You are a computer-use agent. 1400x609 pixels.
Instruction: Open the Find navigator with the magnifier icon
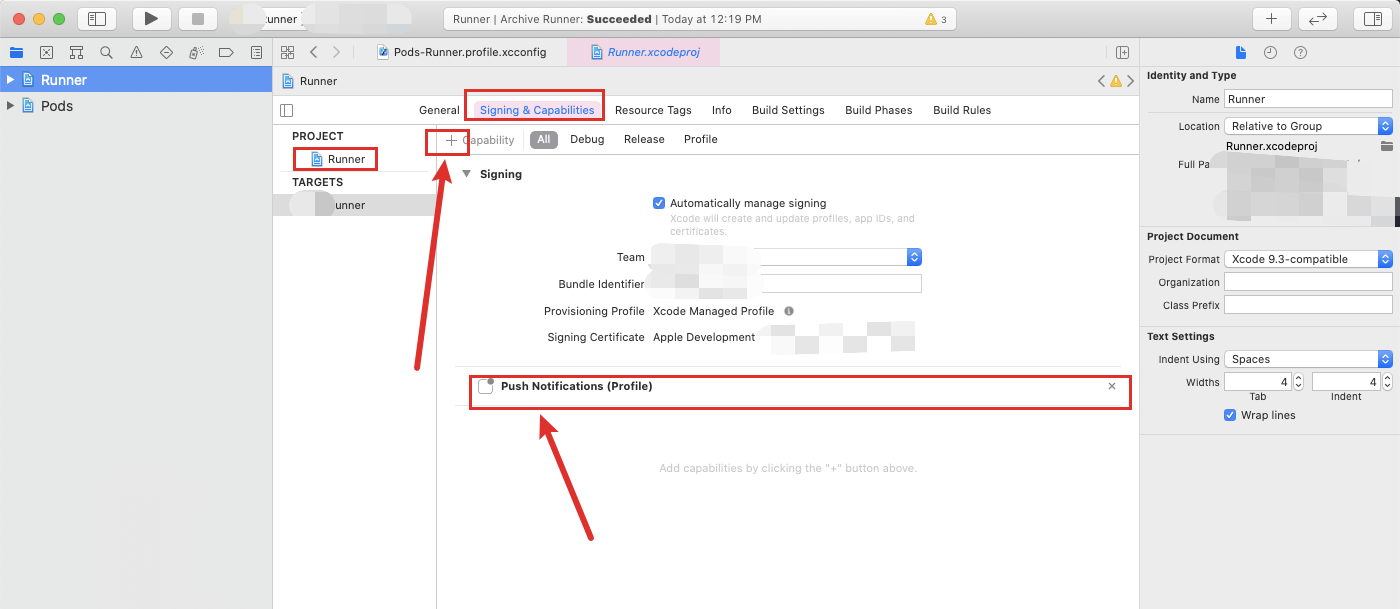point(105,51)
